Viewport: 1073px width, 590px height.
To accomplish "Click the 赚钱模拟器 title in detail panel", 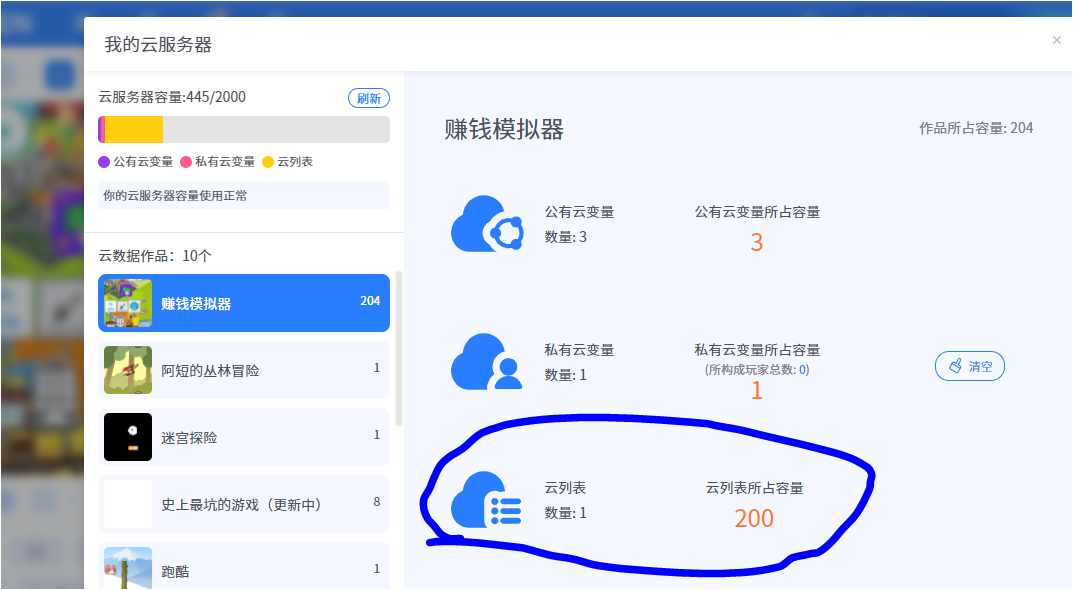I will click(504, 129).
